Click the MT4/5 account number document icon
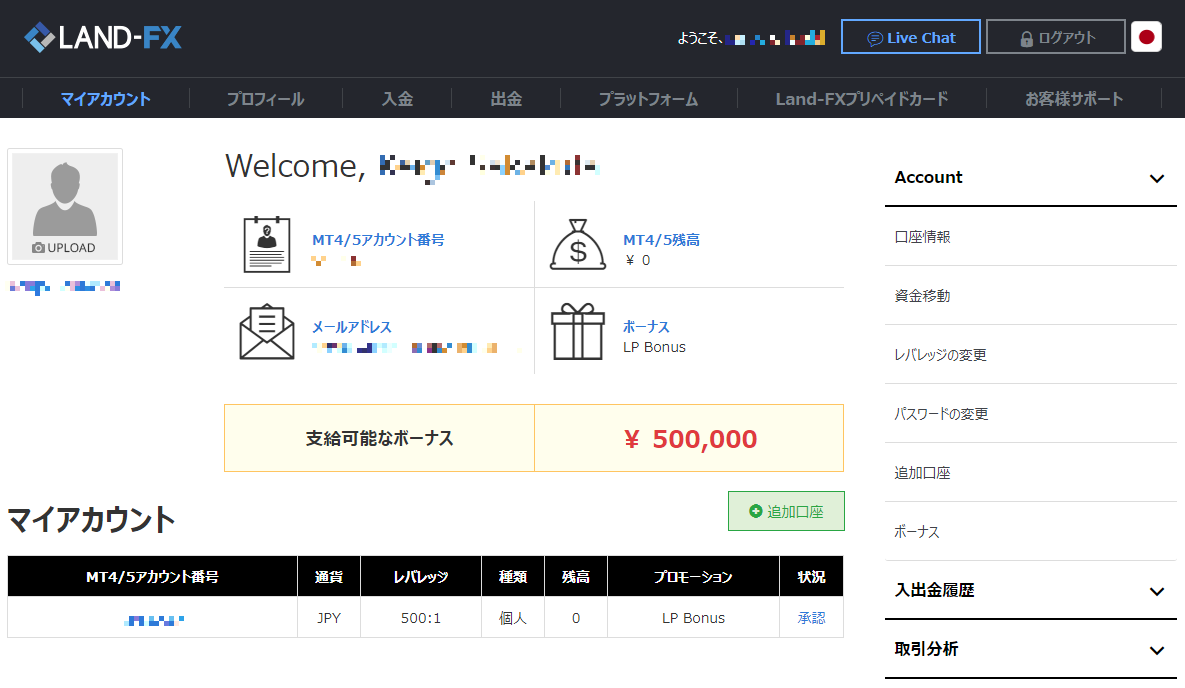The image size is (1185, 688). 267,245
